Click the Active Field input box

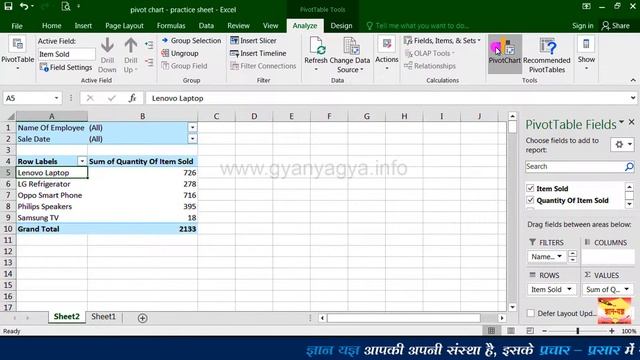click(67, 54)
